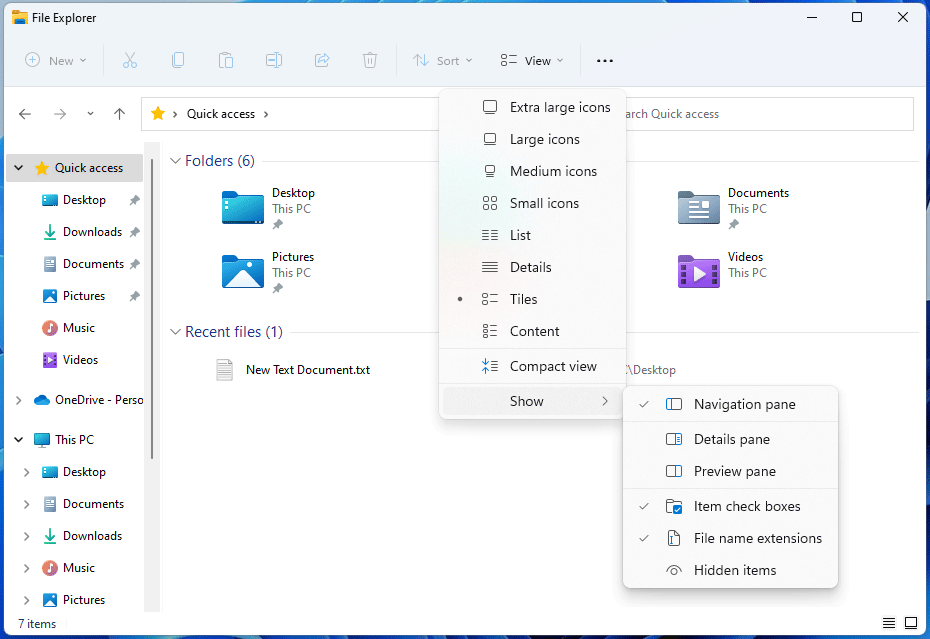This screenshot has width=930, height=639.
Task: Expand Desktop under This PC
Action: tap(27, 472)
